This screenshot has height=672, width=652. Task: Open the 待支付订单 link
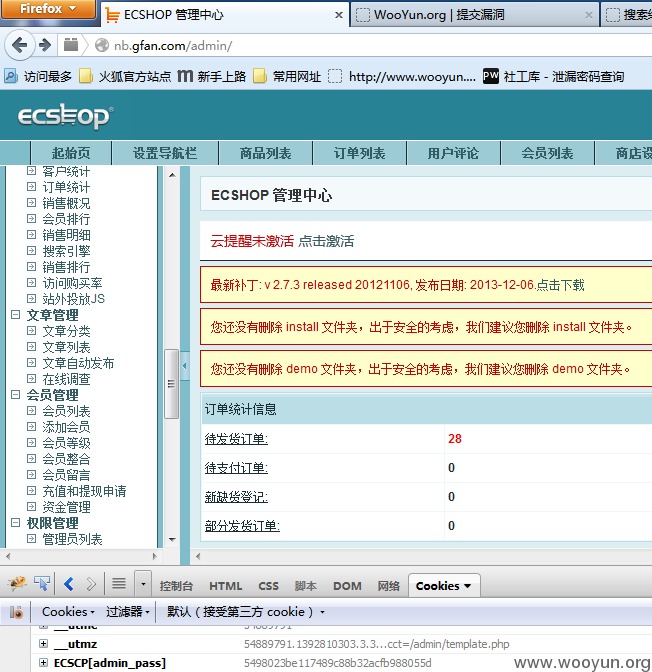click(236, 468)
